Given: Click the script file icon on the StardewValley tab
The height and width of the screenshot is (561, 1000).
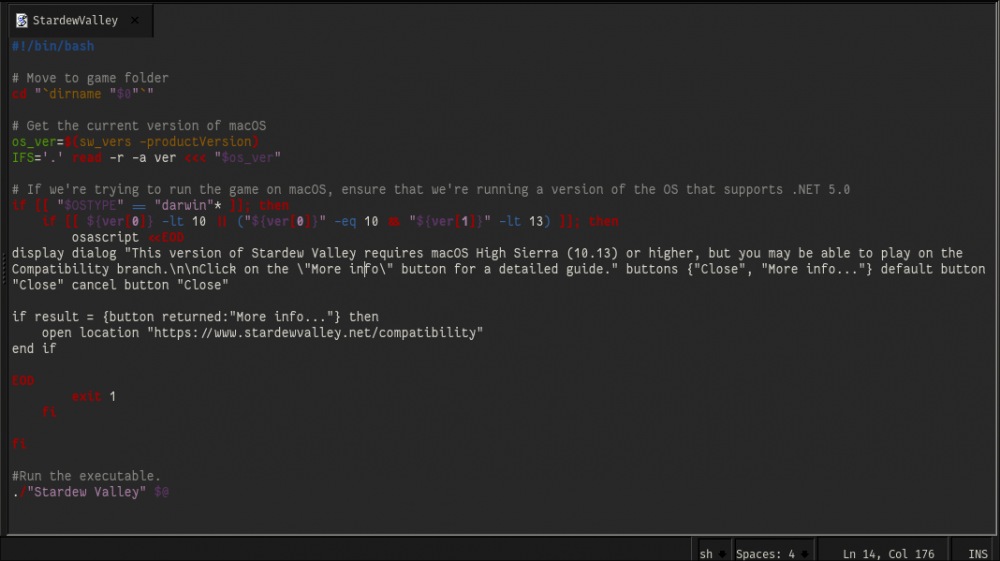Looking at the screenshot, I should 21,20.
